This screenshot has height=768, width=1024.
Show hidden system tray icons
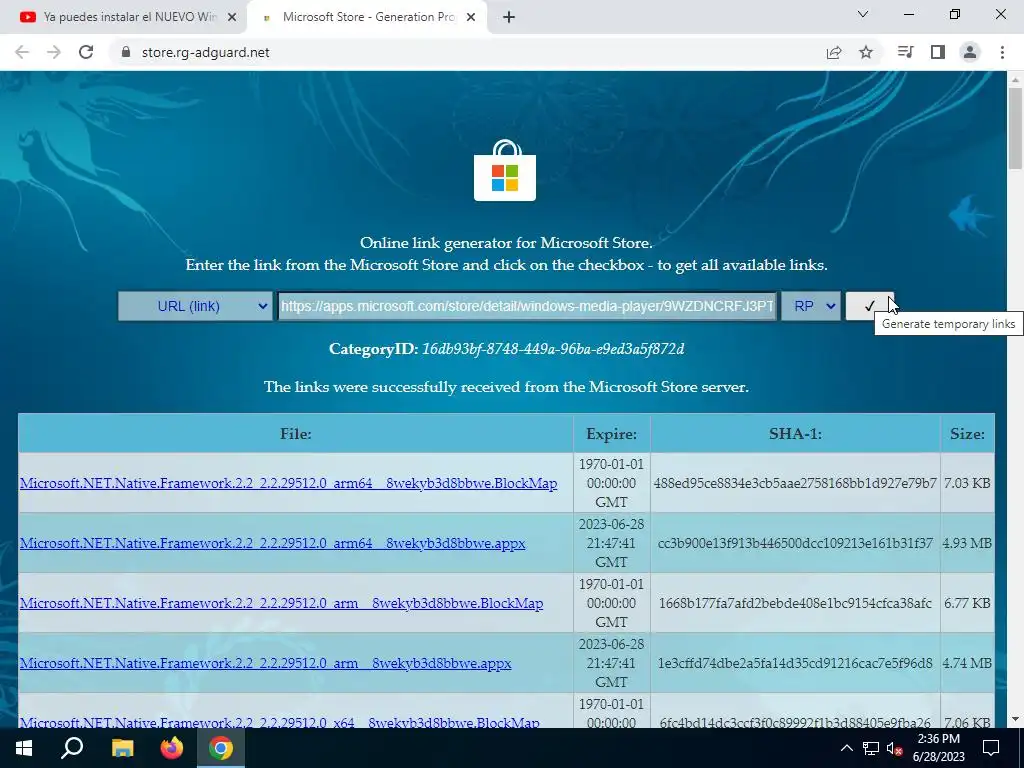846,748
